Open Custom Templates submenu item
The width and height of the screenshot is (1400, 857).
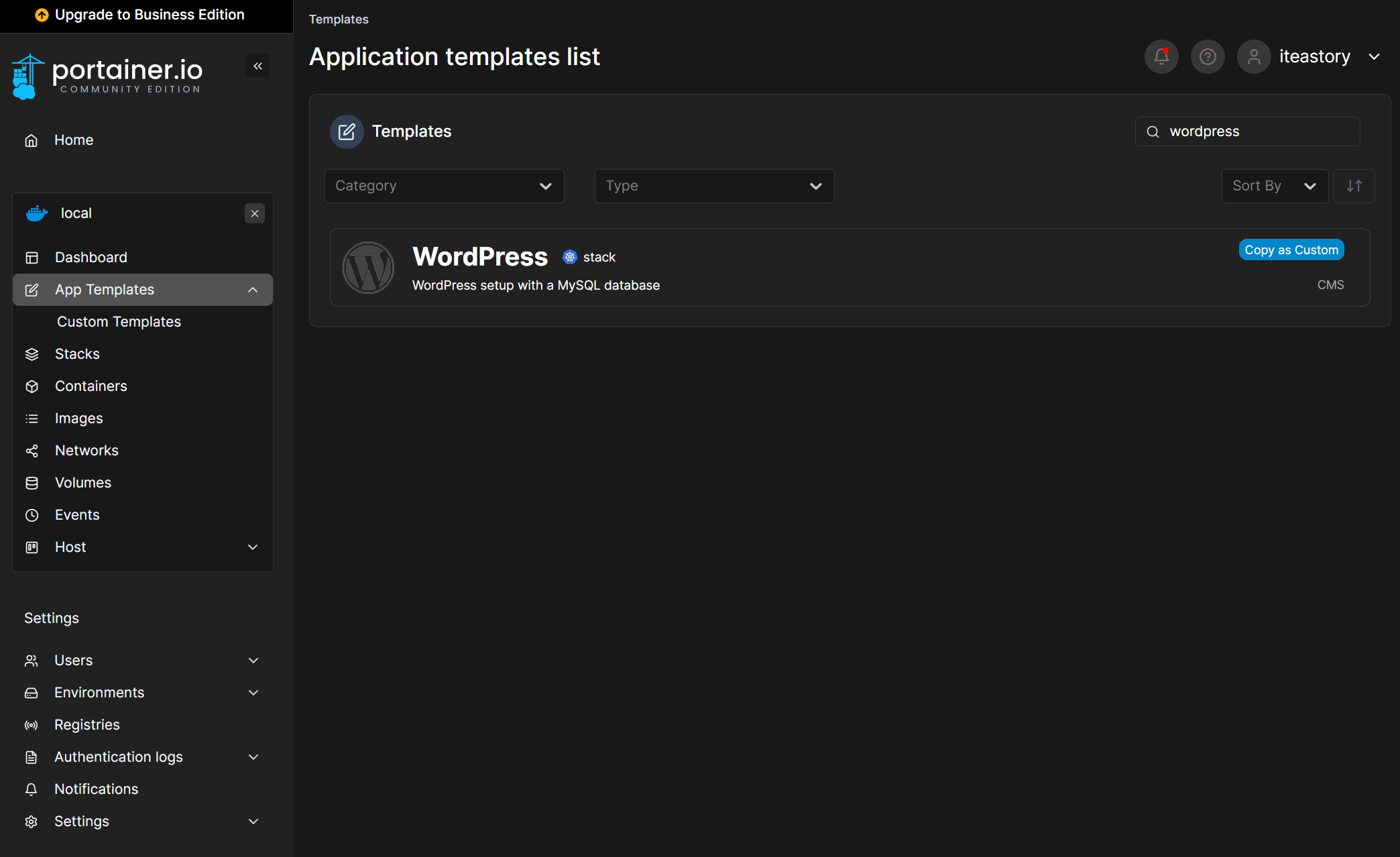tap(119, 322)
